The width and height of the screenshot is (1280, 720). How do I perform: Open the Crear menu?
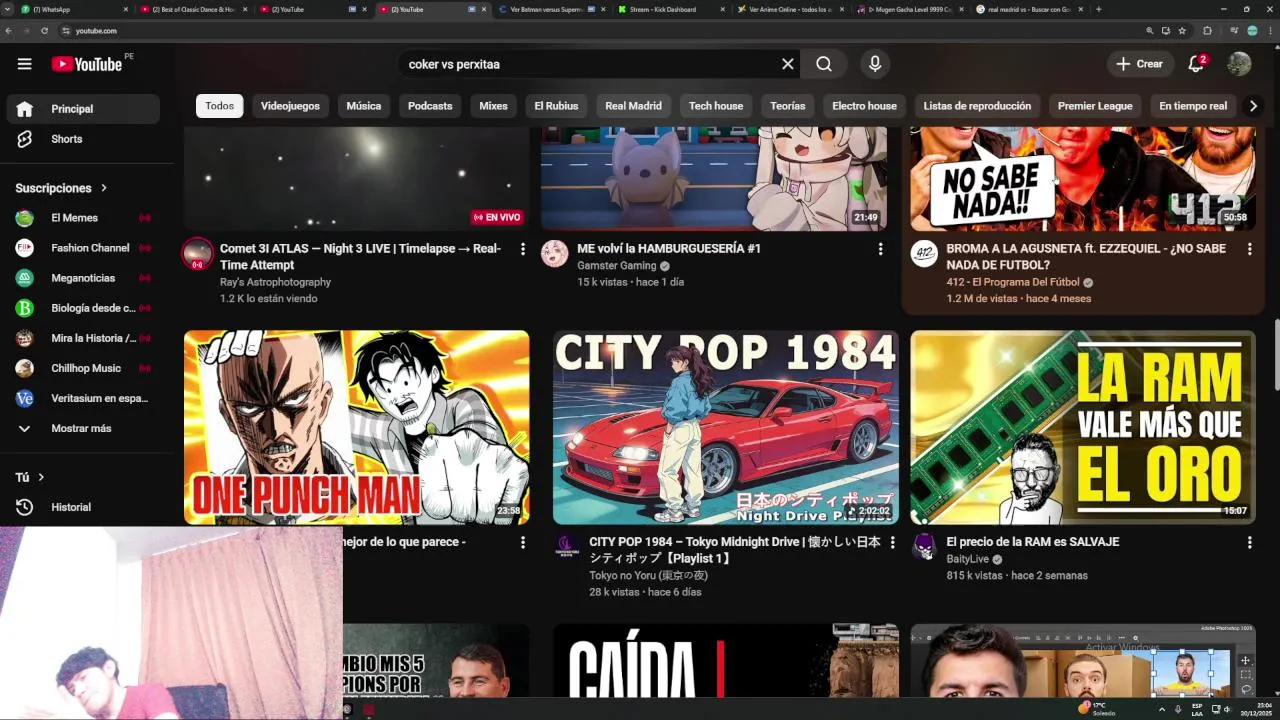pyautogui.click(x=1140, y=64)
